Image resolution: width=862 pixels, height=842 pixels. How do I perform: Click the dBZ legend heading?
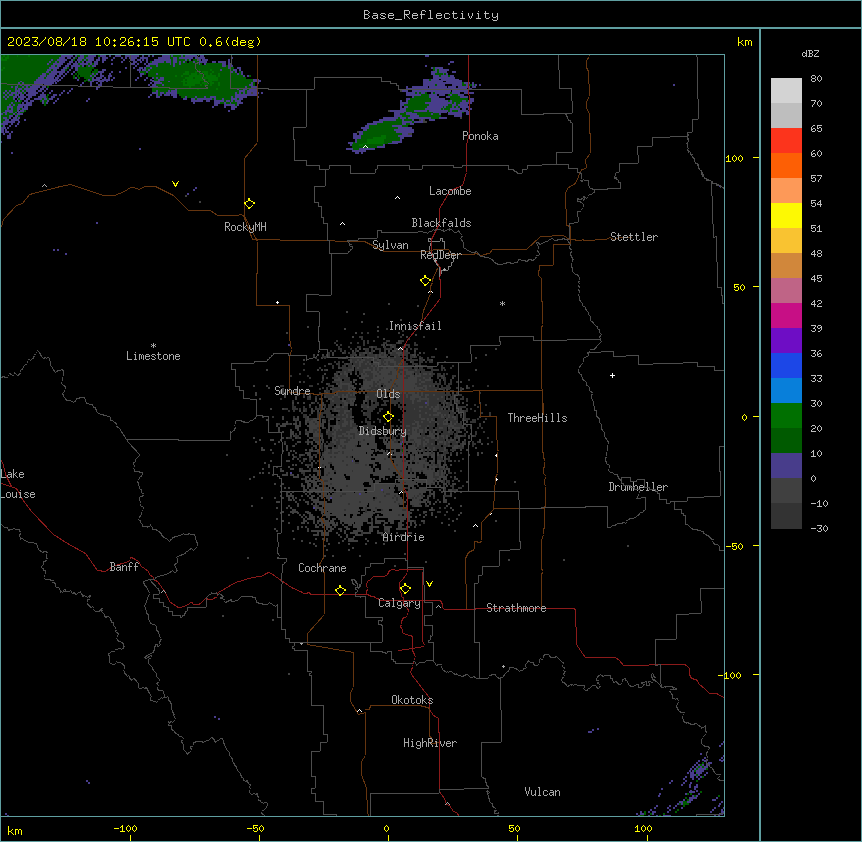point(810,53)
